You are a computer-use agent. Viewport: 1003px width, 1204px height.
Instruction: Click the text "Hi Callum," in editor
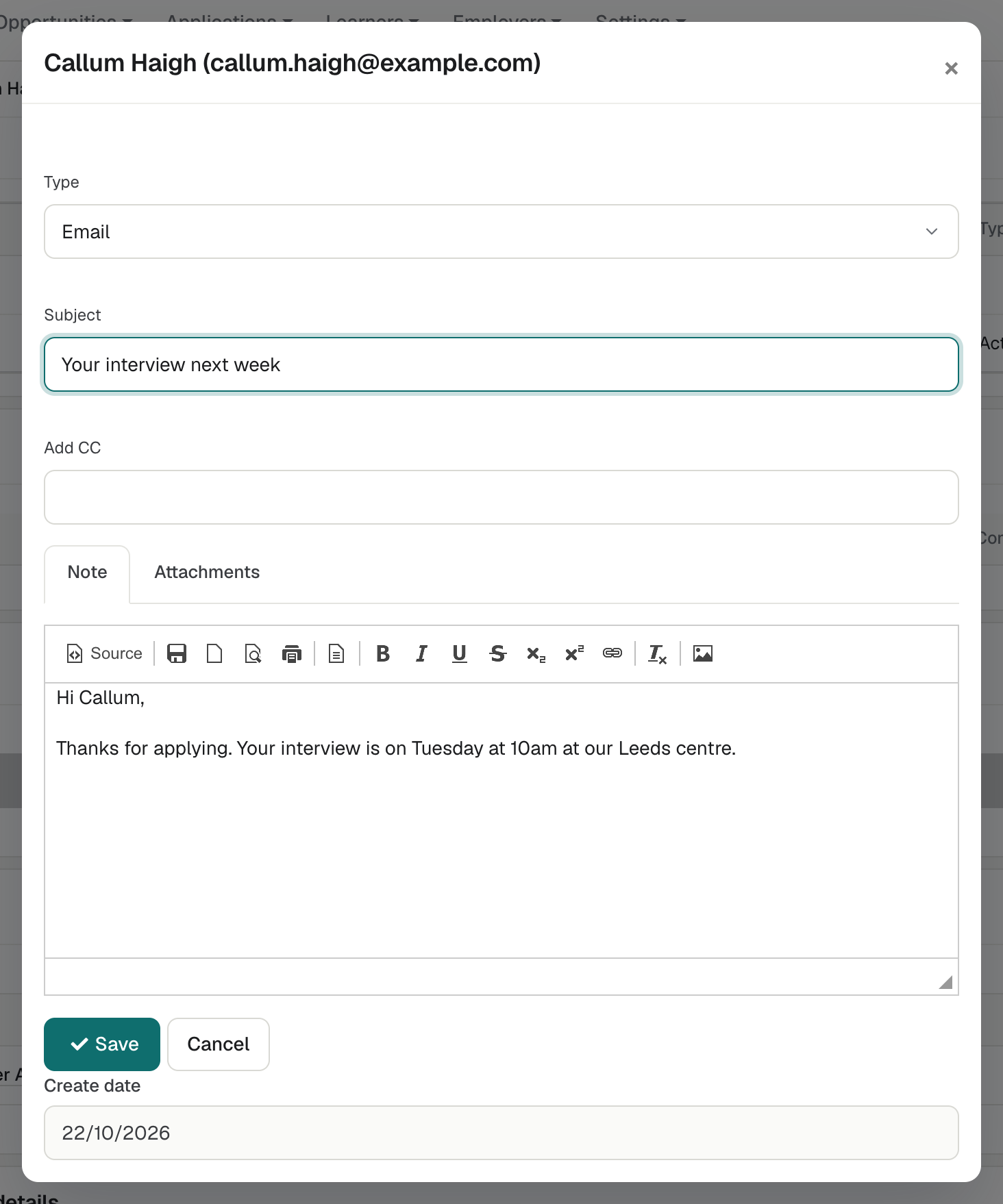tap(100, 698)
